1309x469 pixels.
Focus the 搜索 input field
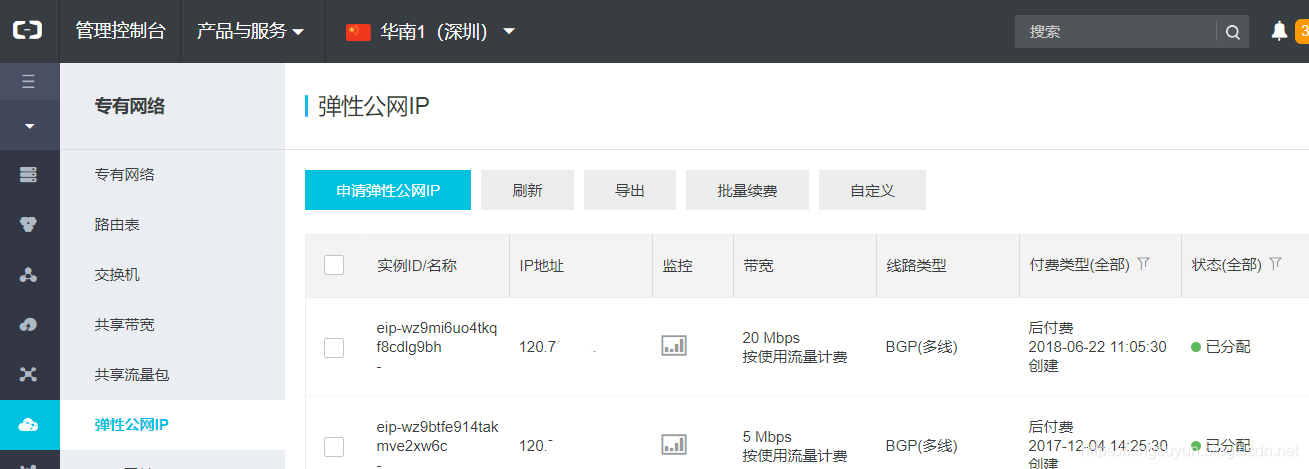point(1116,31)
